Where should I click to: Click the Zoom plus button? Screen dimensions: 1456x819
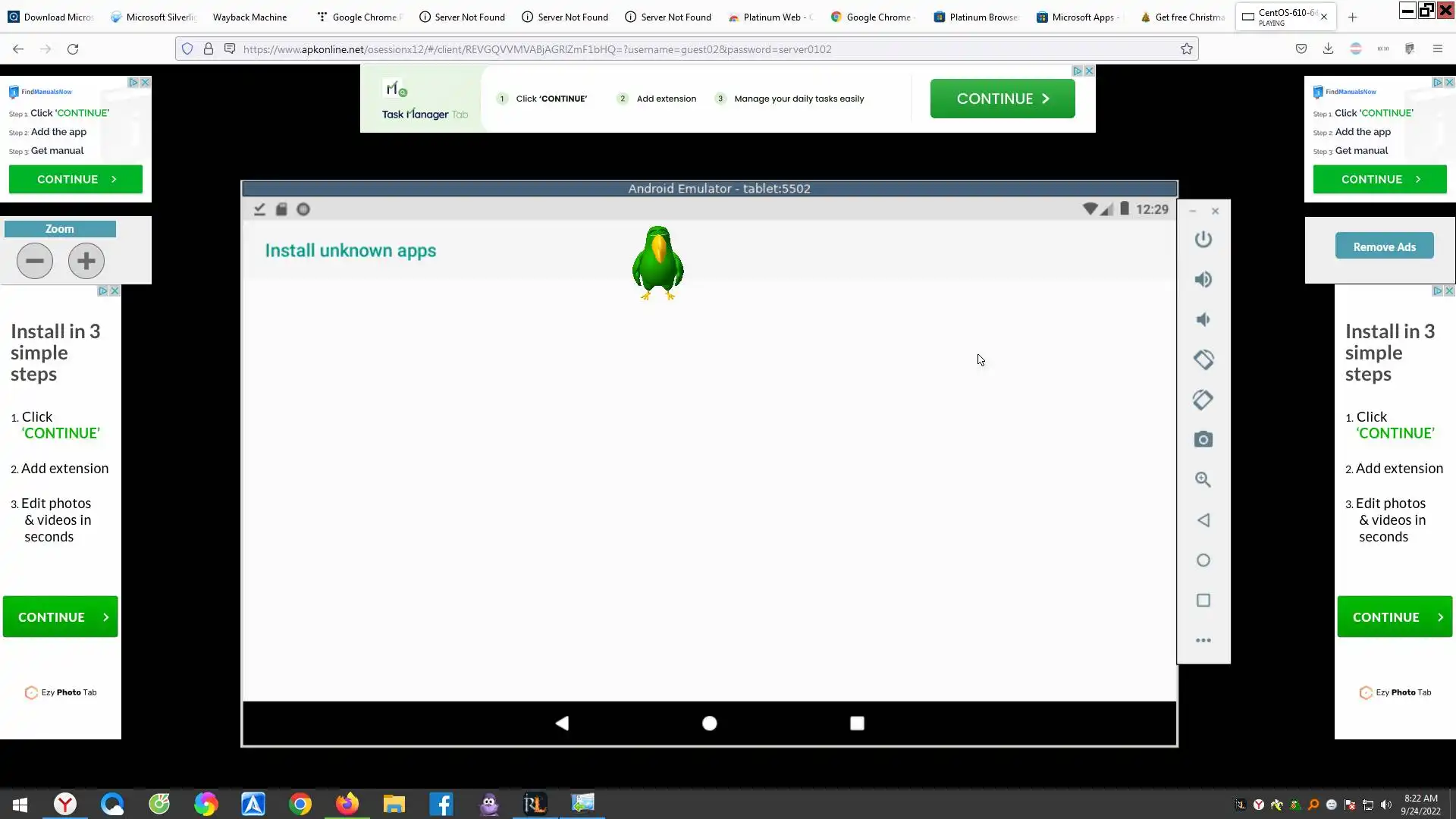point(86,261)
